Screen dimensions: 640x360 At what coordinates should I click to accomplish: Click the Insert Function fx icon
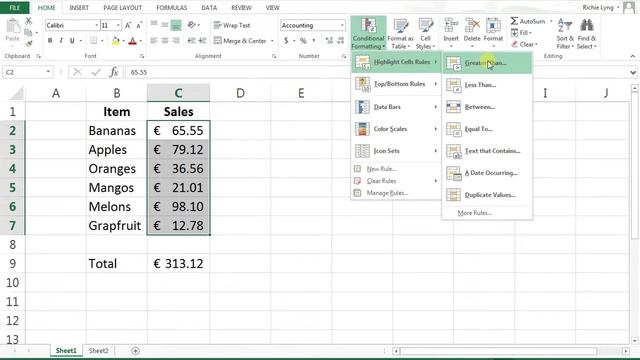114,72
